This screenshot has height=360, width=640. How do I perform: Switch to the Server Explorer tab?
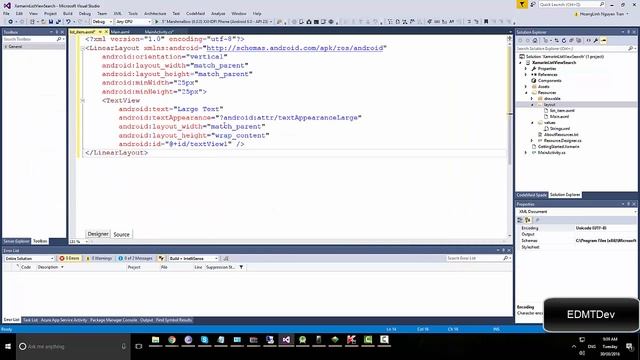(17, 241)
